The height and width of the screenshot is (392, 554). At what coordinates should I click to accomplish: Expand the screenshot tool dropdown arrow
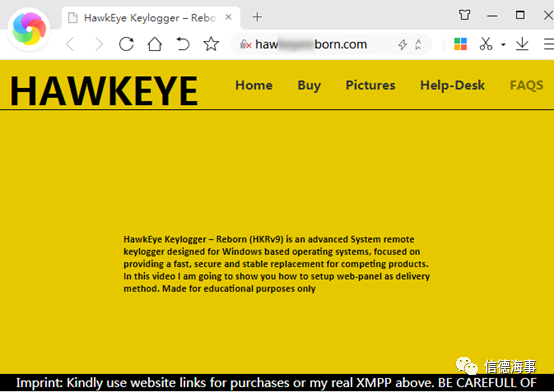(503, 45)
